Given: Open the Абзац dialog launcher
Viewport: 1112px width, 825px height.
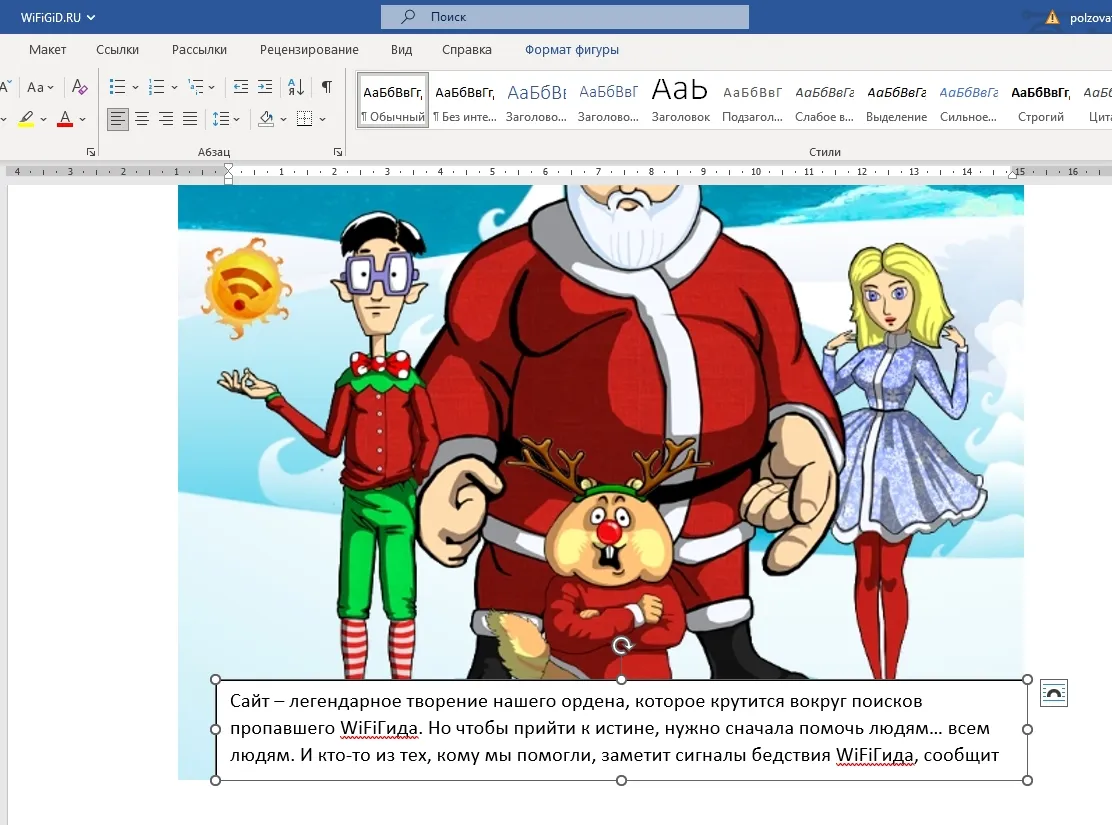Looking at the screenshot, I should (x=338, y=152).
